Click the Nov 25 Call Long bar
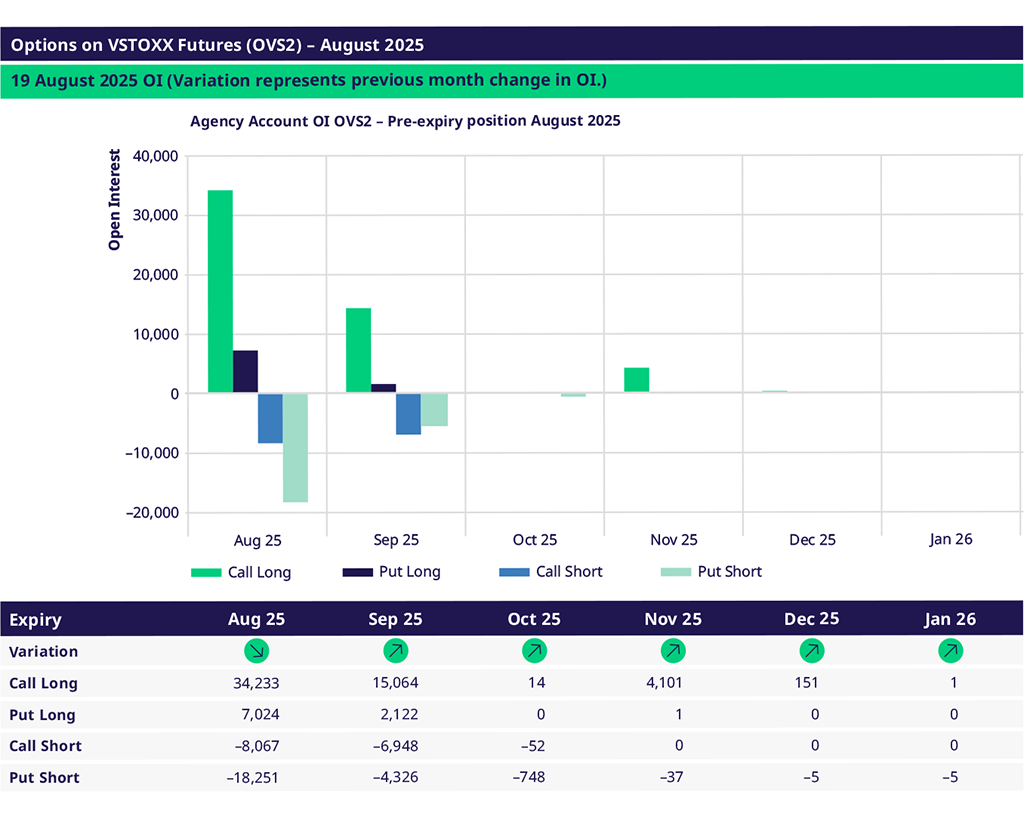The image size is (1024, 816). 636,380
